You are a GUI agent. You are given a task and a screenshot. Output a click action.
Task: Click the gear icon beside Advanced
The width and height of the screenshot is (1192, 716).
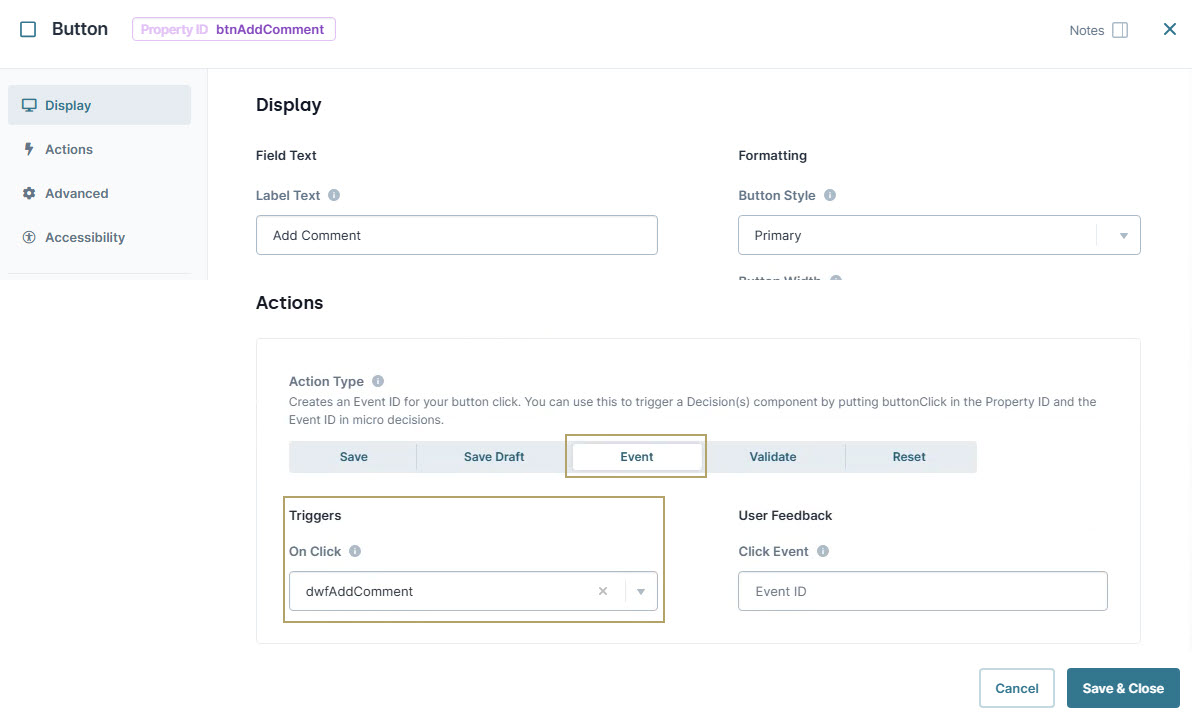coord(29,193)
